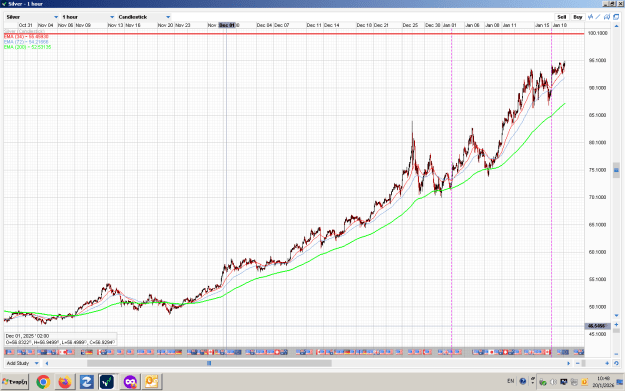Click the price alert icon in the chart toolbar
The width and height of the screenshot is (625, 391).
(607, 17)
